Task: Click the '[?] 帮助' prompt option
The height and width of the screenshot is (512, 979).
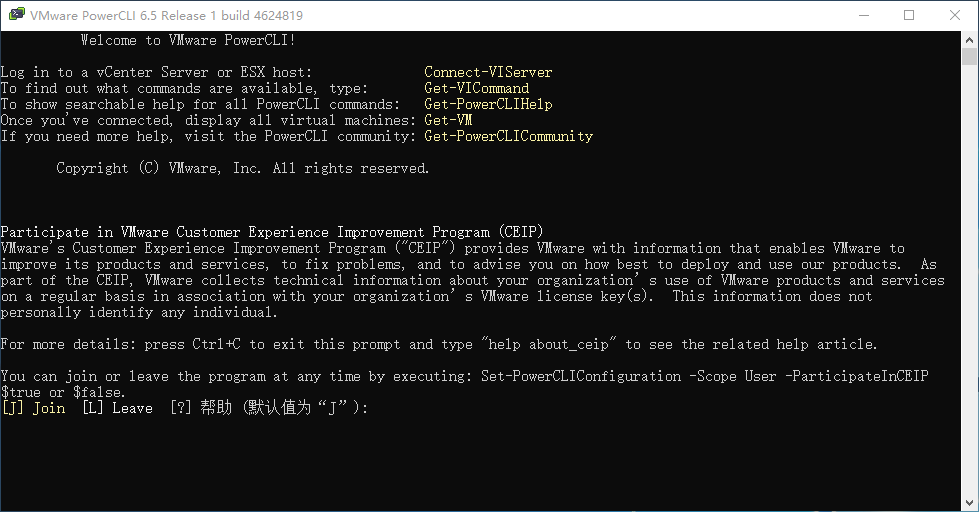Action: tap(201, 408)
